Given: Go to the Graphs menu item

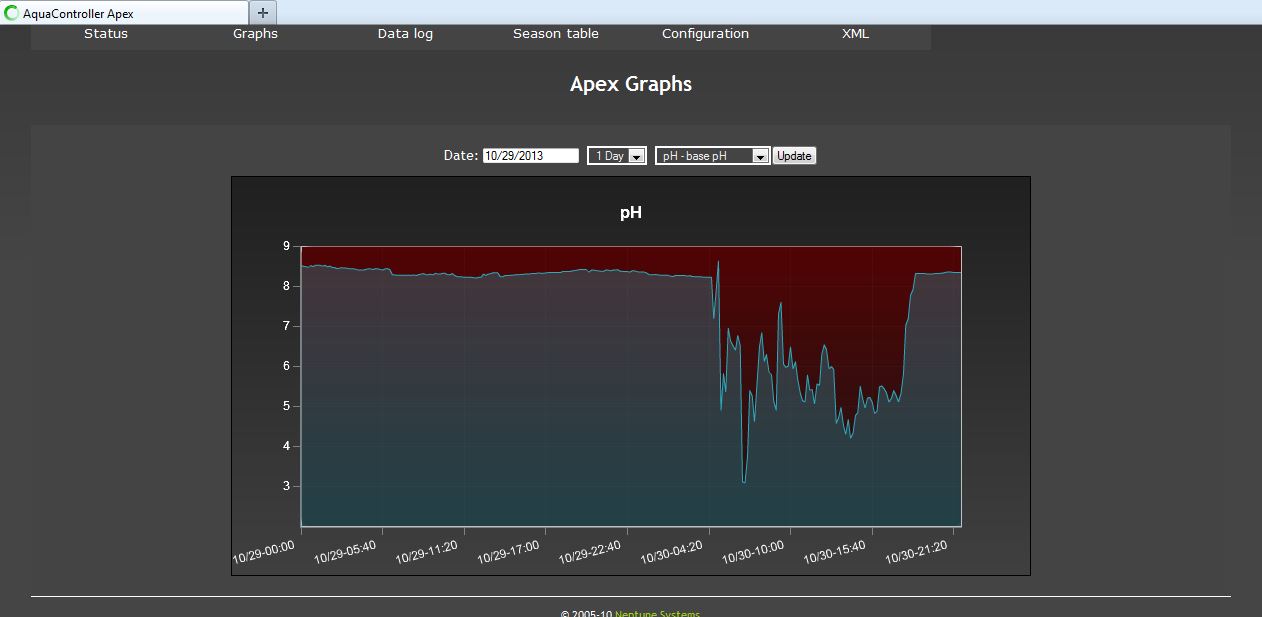Looking at the screenshot, I should pyautogui.click(x=255, y=34).
